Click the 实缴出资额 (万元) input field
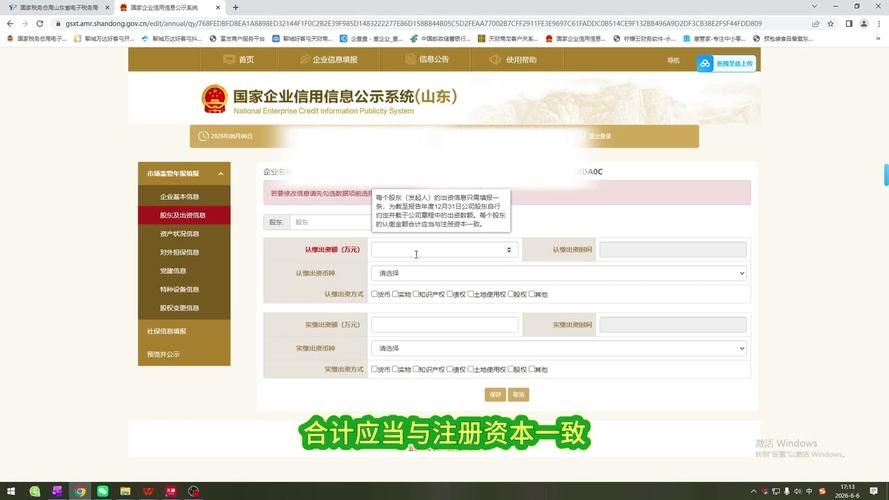Viewport: 889px width, 500px height. 444,325
